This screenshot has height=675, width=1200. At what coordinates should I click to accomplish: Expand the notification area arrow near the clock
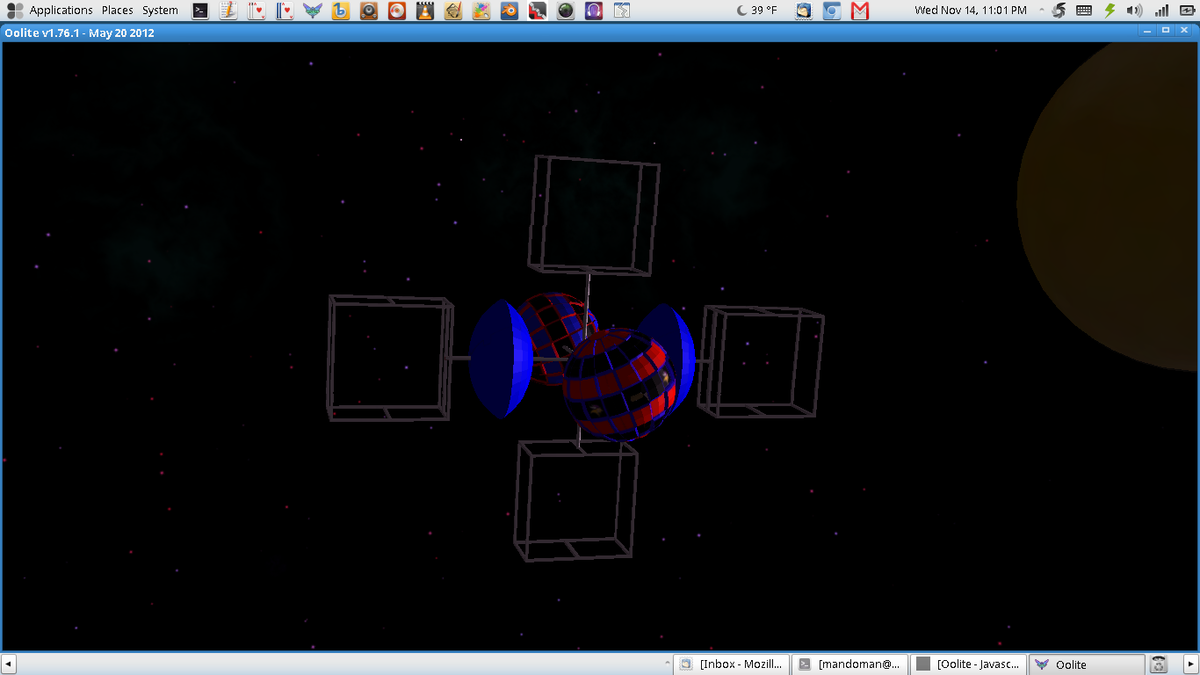pyautogui.click(x=1042, y=10)
